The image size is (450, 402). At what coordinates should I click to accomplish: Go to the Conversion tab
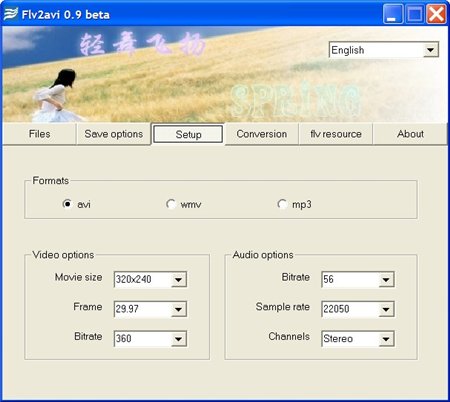click(262, 134)
